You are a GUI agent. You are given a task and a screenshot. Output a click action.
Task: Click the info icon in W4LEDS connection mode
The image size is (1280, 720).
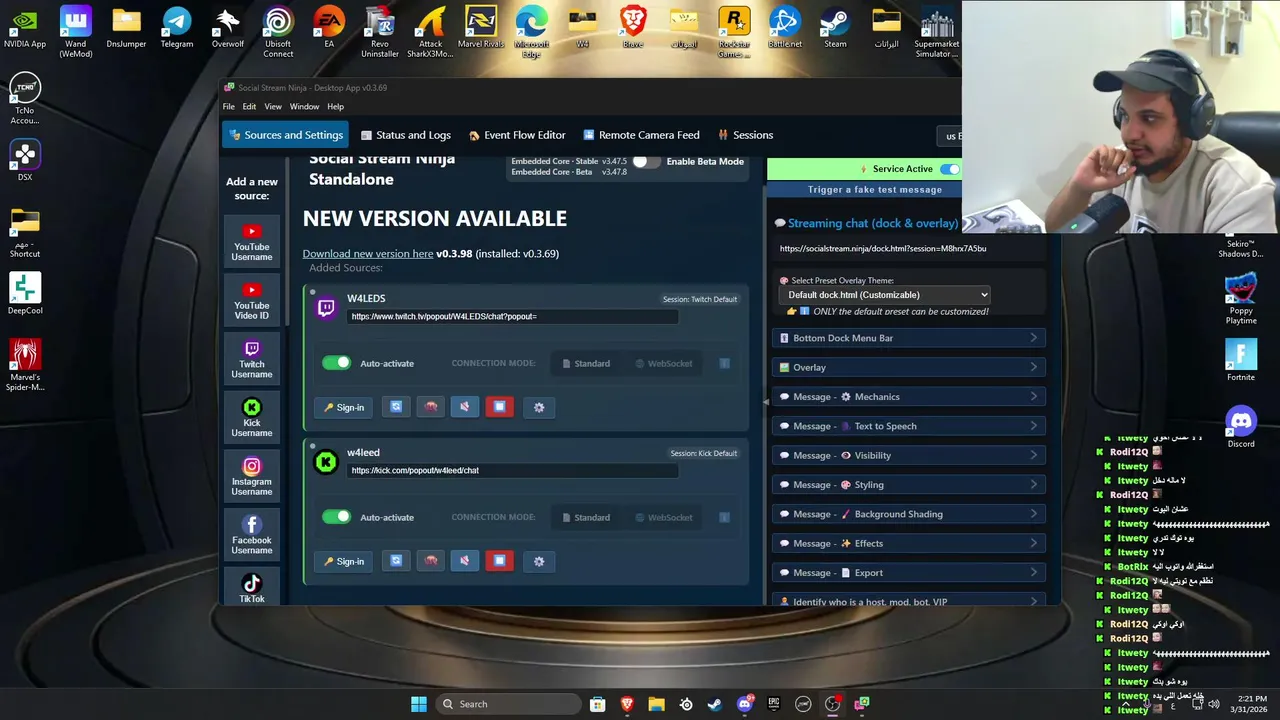[x=724, y=363]
